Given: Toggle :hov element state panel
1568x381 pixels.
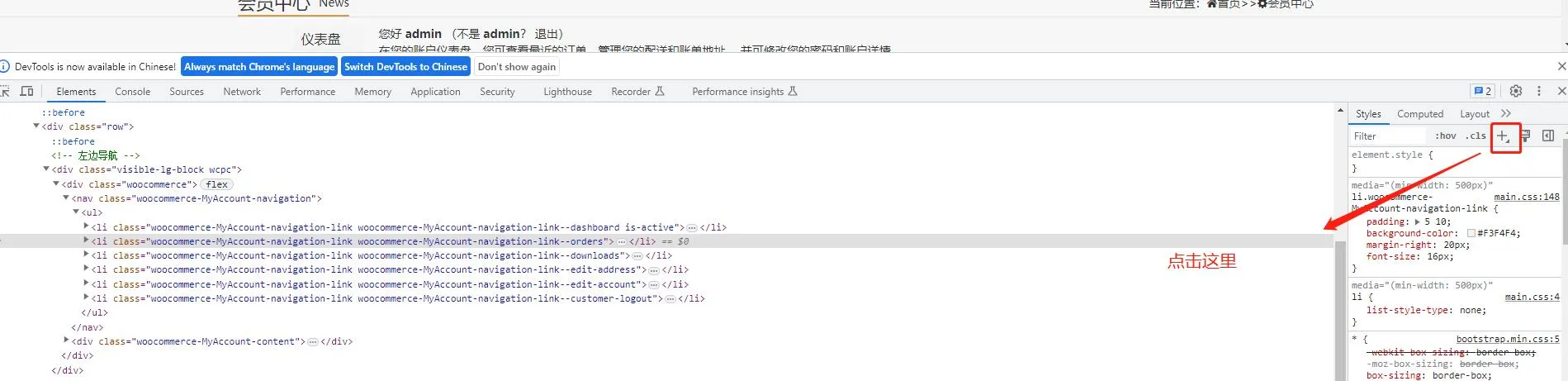Looking at the screenshot, I should (1445, 136).
